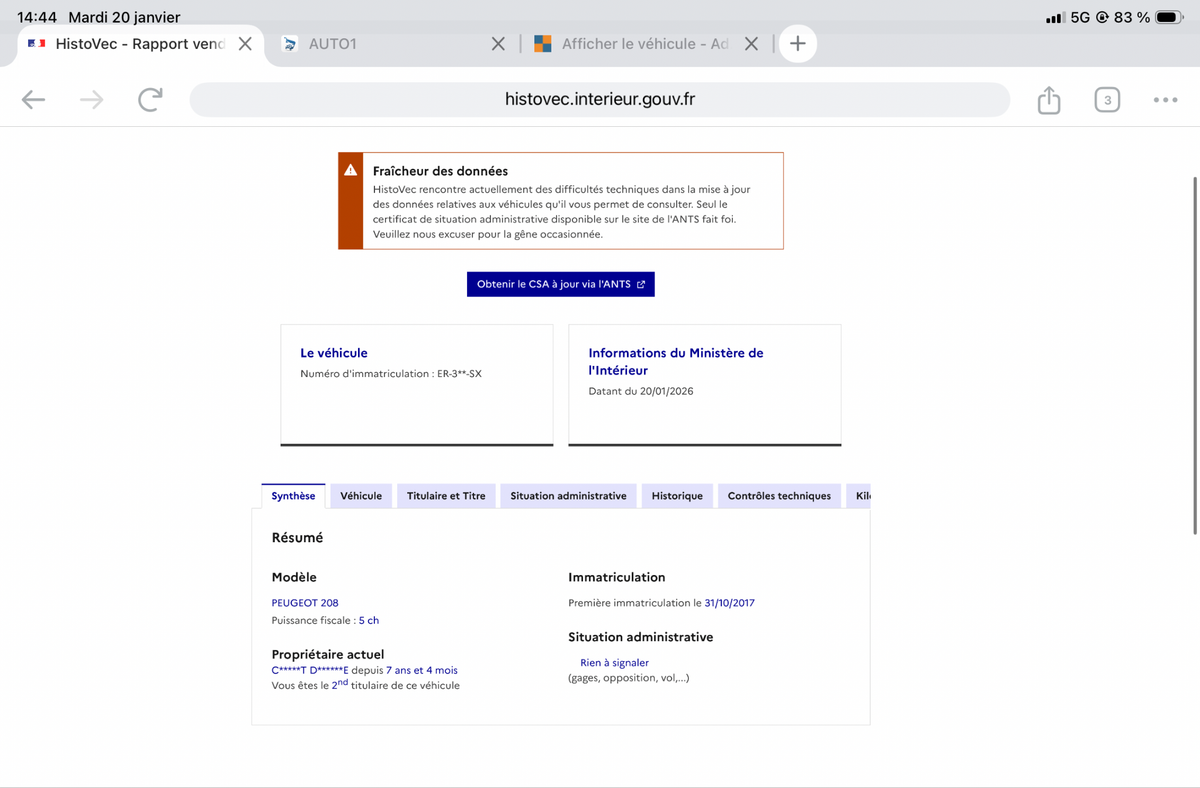Tap the browser forward arrow

92,99
